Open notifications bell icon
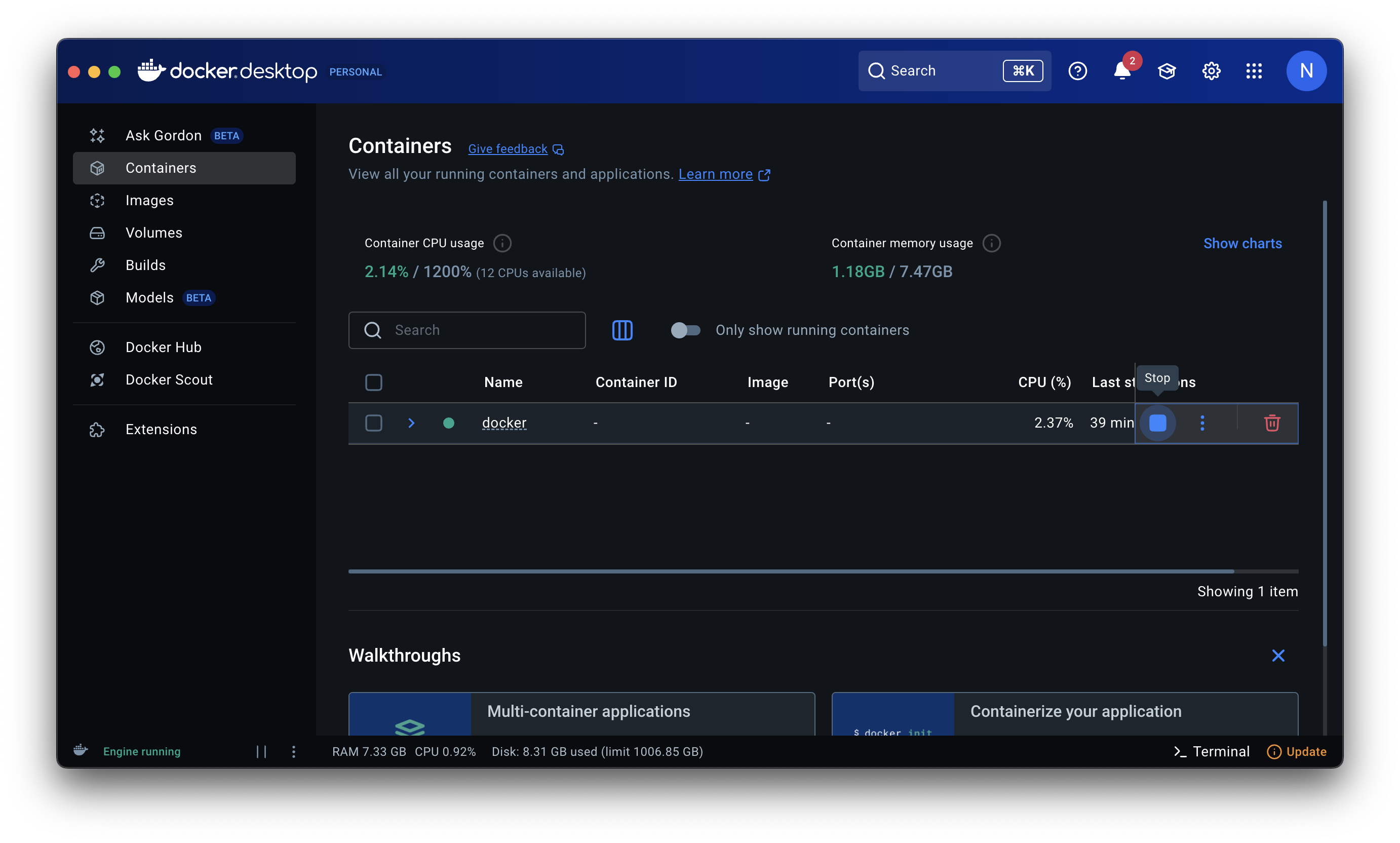 [1122, 71]
